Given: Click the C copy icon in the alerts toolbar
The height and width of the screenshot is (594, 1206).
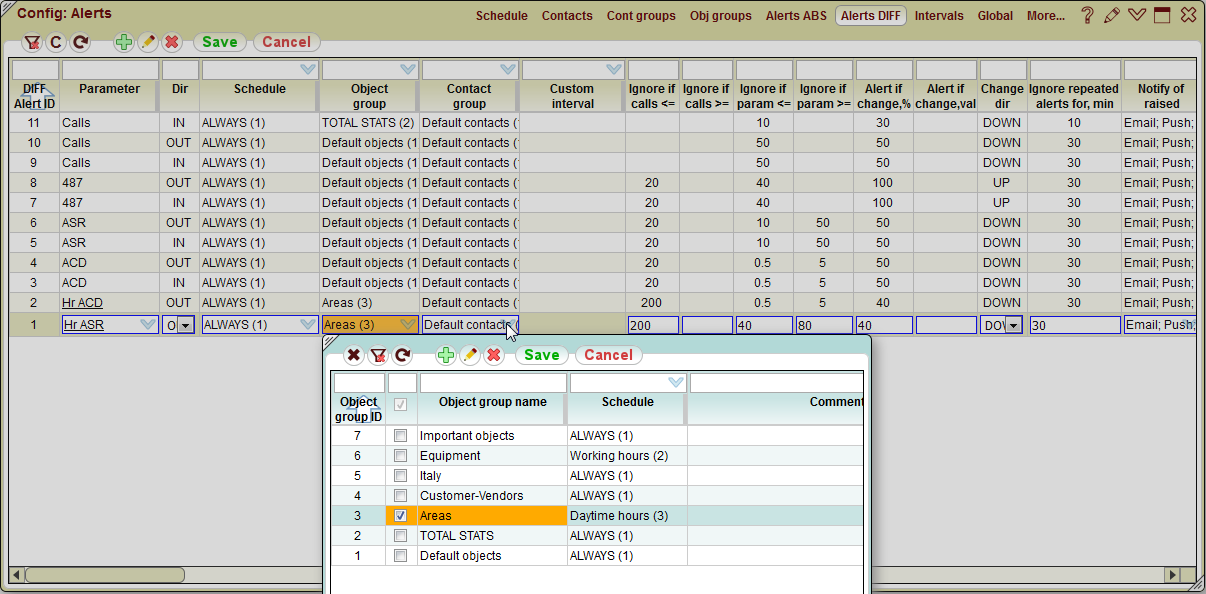Looking at the screenshot, I should pyautogui.click(x=58, y=42).
